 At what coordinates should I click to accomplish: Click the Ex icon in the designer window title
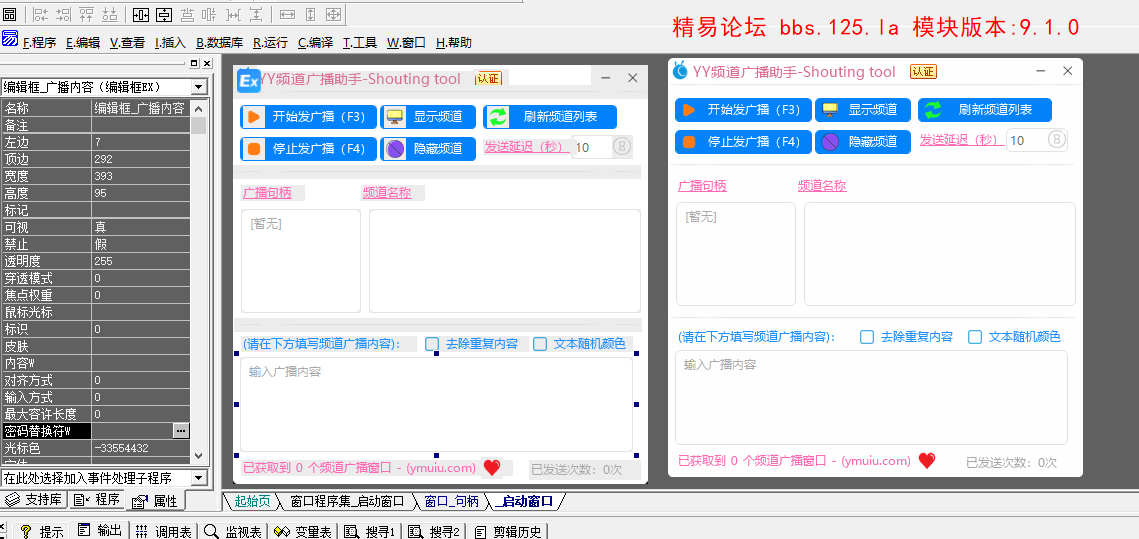(x=249, y=80)
